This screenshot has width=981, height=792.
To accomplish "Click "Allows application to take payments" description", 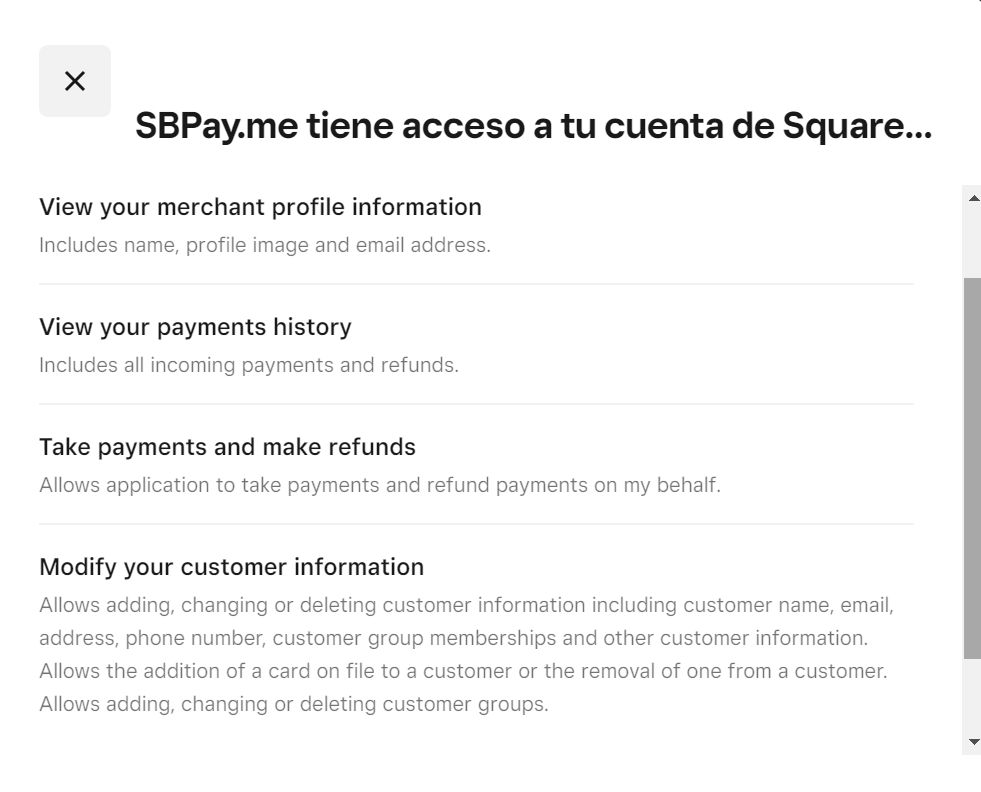I will tap(380, 485).
